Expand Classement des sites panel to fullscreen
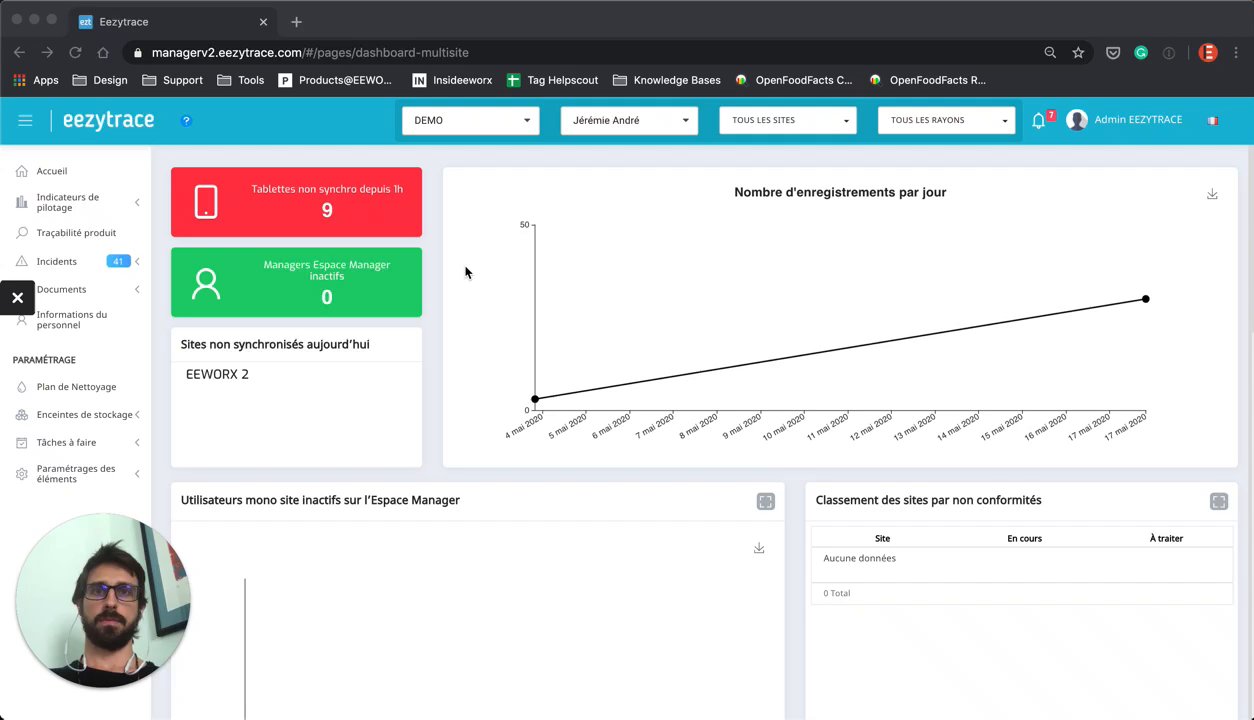 click(x=1218, y=501)
